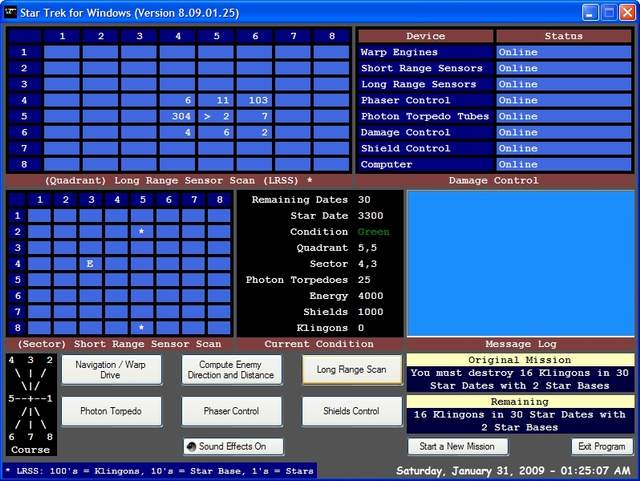Click Compute Enemy Direction and Distance

231,370
